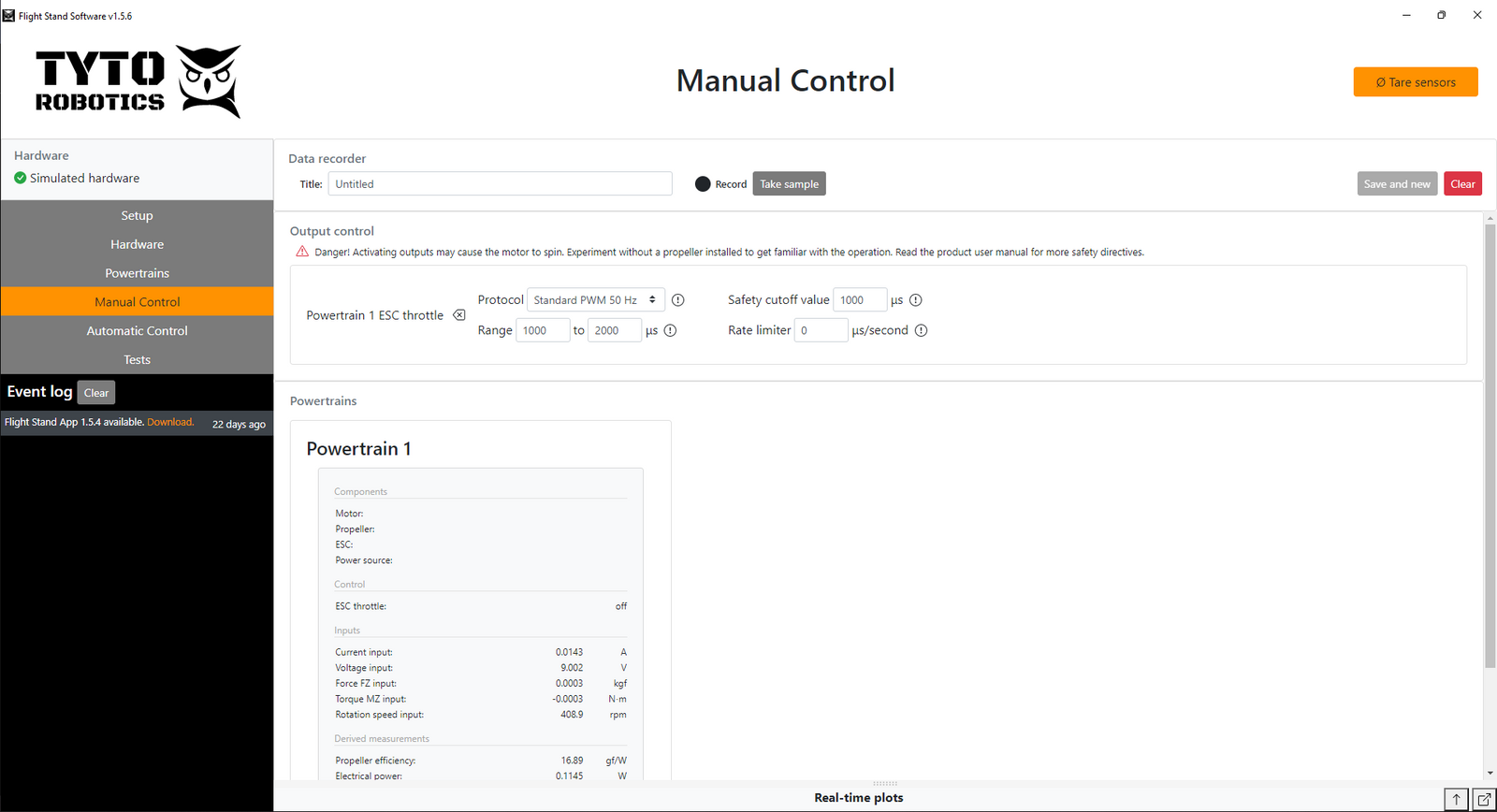Pop out real-time plots to new window
The image size is (1497, 812).
pos(1484,799)
